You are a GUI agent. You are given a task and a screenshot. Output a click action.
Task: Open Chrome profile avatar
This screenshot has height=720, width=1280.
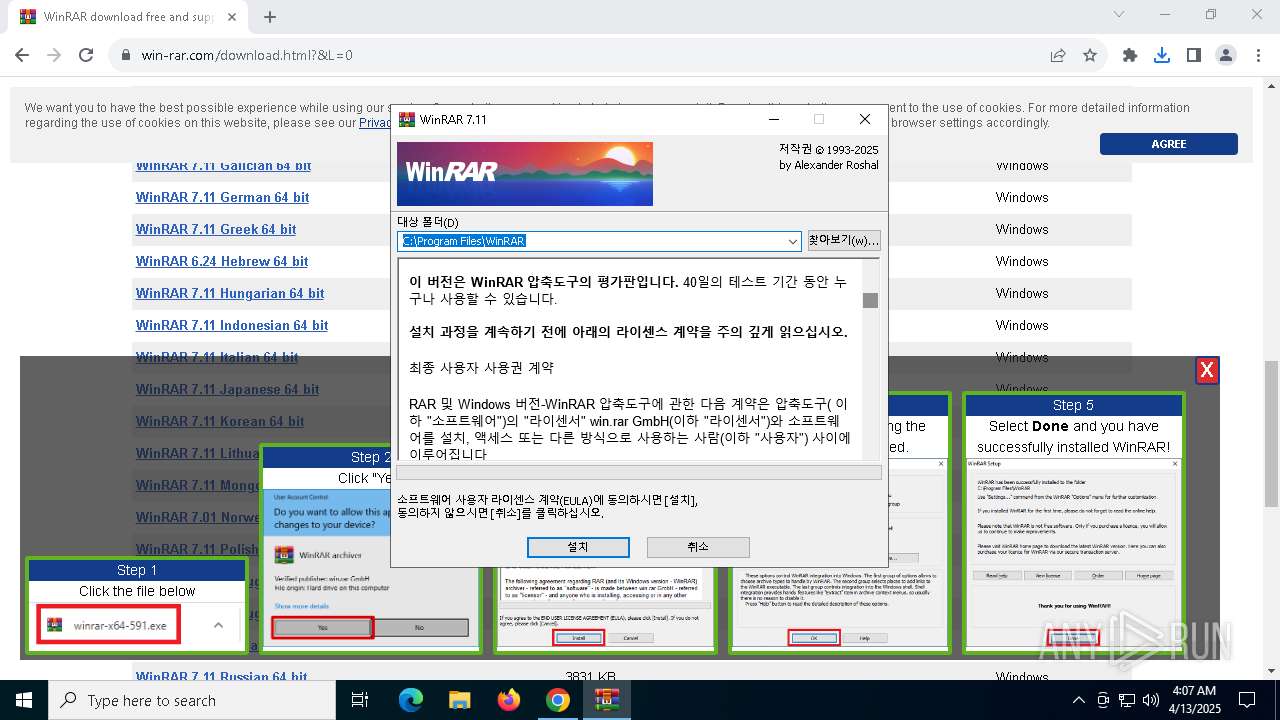(x=1226, y=56)
